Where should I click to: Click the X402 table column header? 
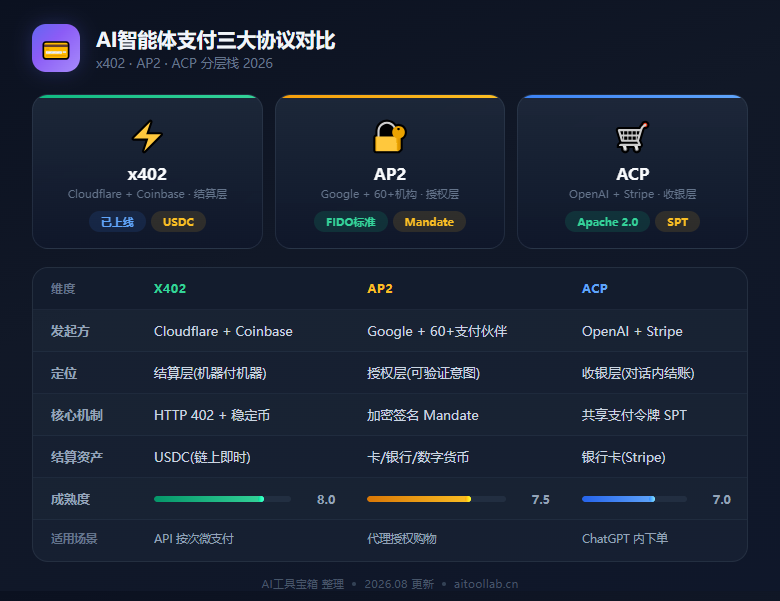170,289
